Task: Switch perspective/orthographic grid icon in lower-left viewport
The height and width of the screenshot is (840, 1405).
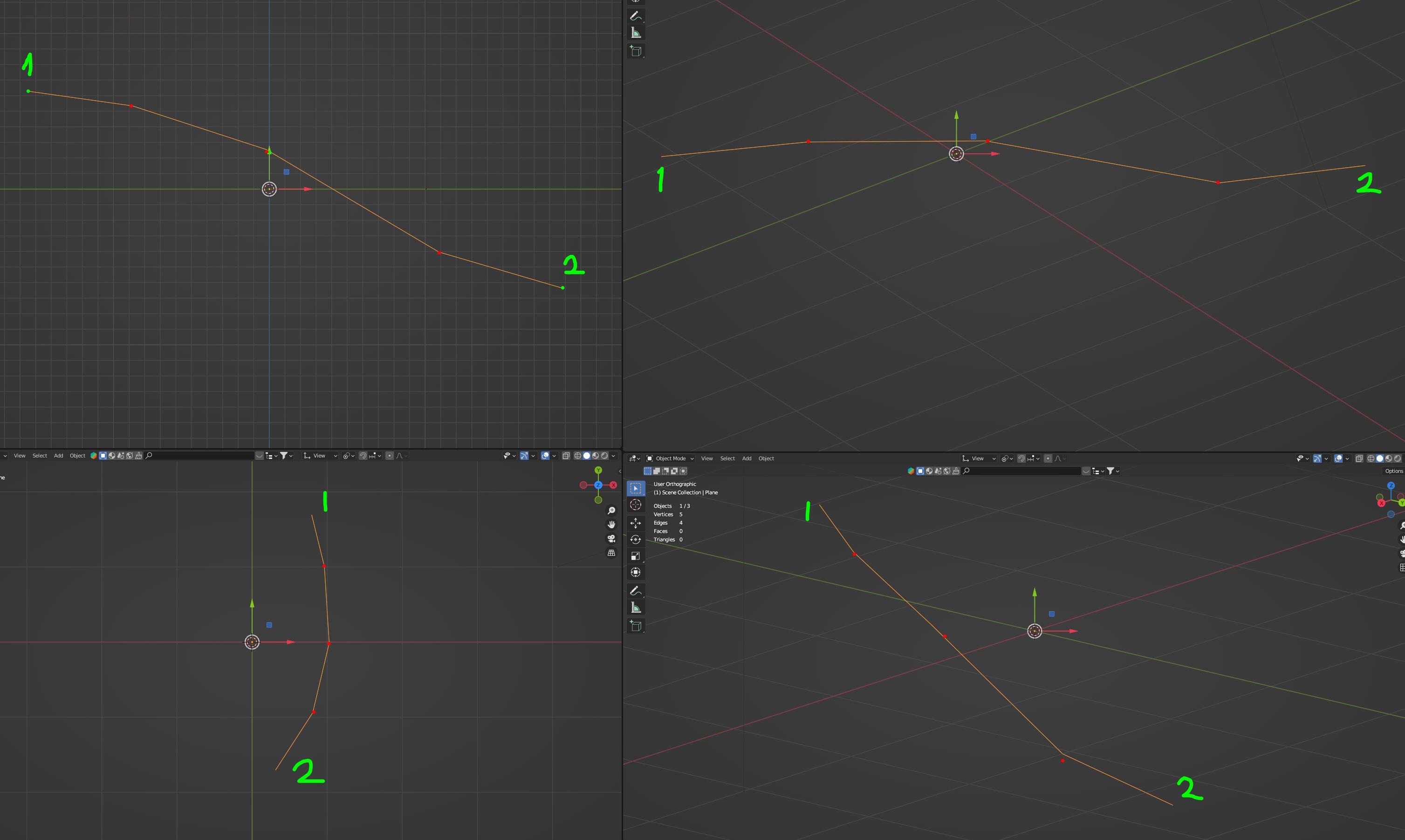Action: point(611,553)
